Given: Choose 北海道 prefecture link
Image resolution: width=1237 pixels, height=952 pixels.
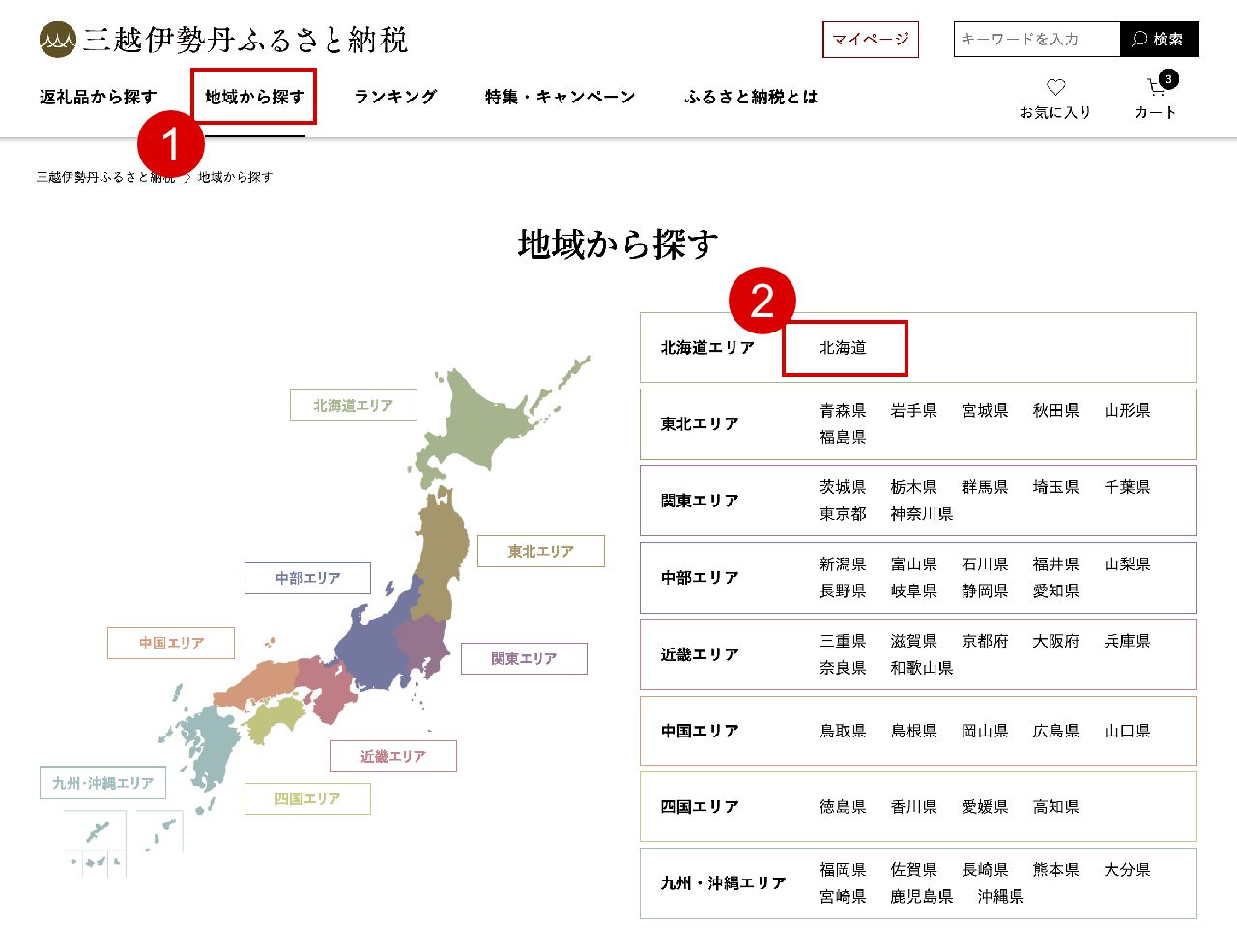Looking at the screenshot, I should tap(843, 348).
